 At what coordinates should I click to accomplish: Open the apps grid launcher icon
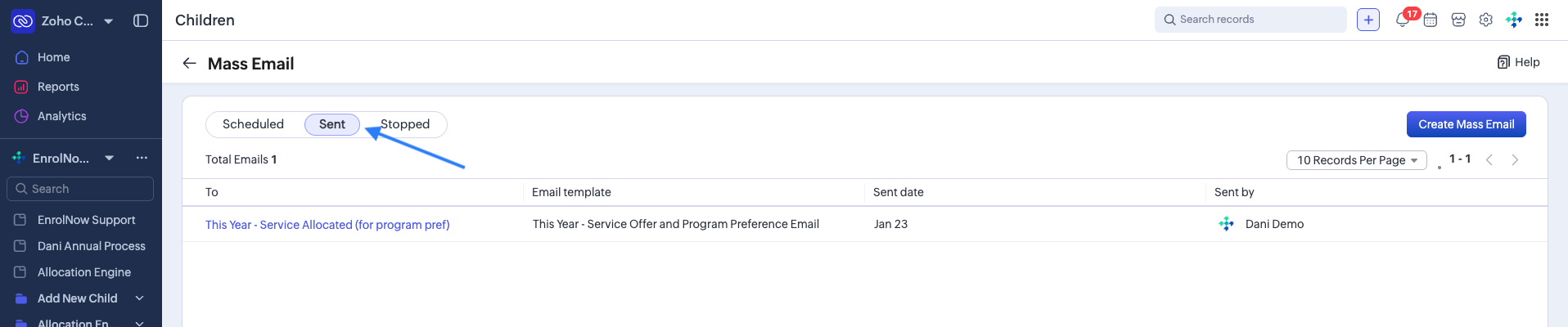1542,20
